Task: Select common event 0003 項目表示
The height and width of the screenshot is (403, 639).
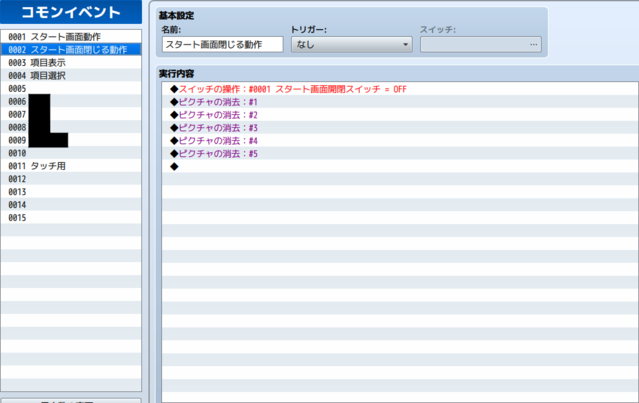Action: (x=71, y=63)
